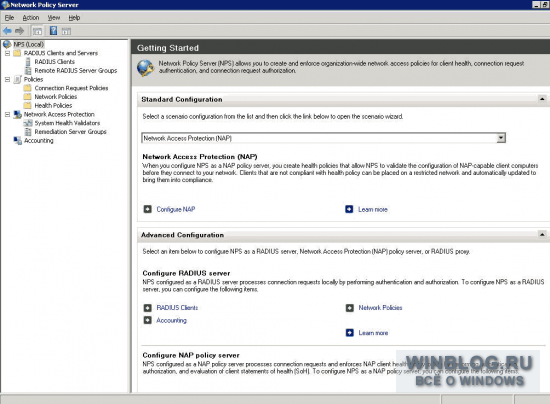Collapse the Network Access Protection tree node
The width and height of the screenshot is (550, 404).
[x=7, y=115]
